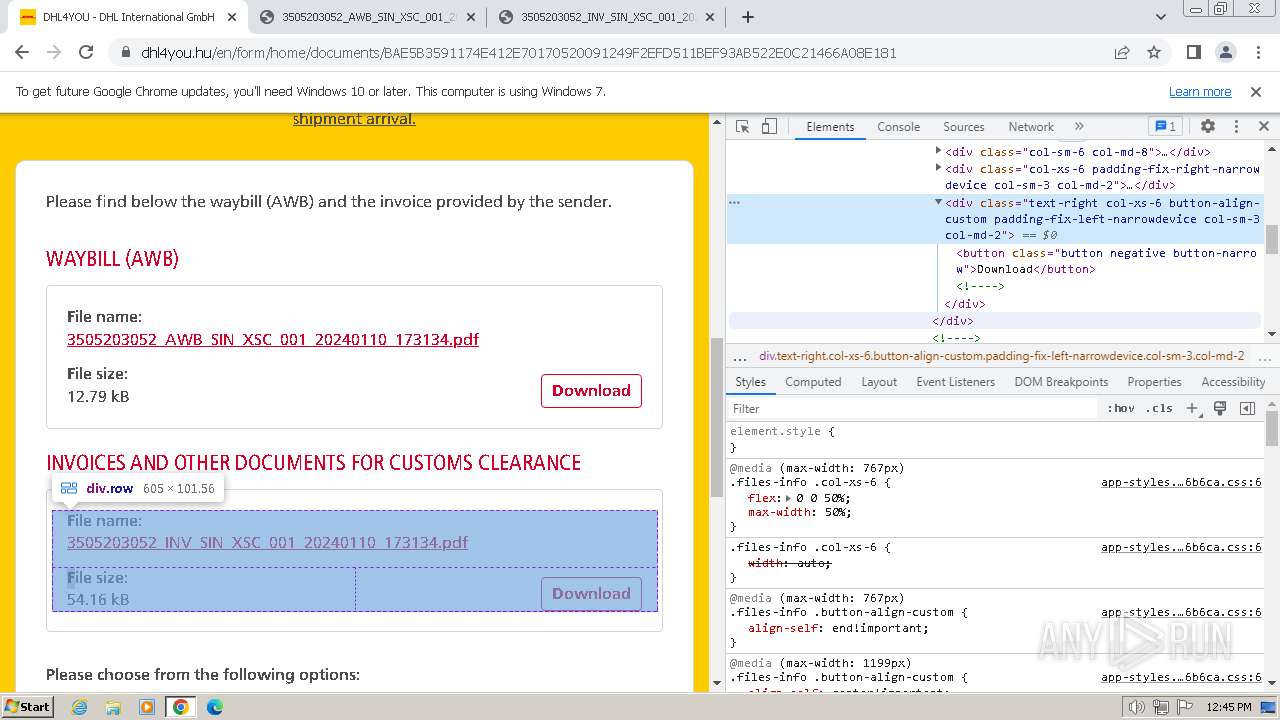Screen dimensions: 1280x720
Task: Click the ellipsis beside the selected DOM node
Action: pos(734,202)
